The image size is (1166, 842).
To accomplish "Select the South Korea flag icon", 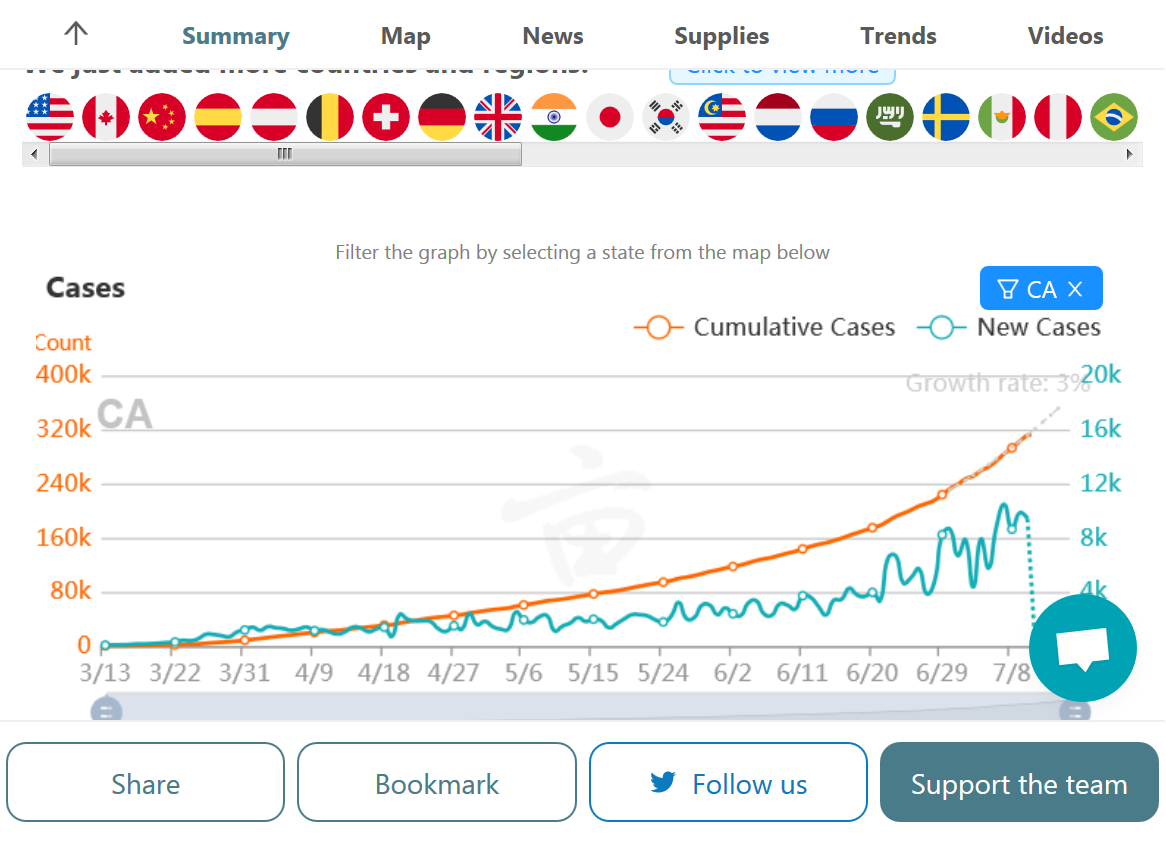I will [666, 117].
